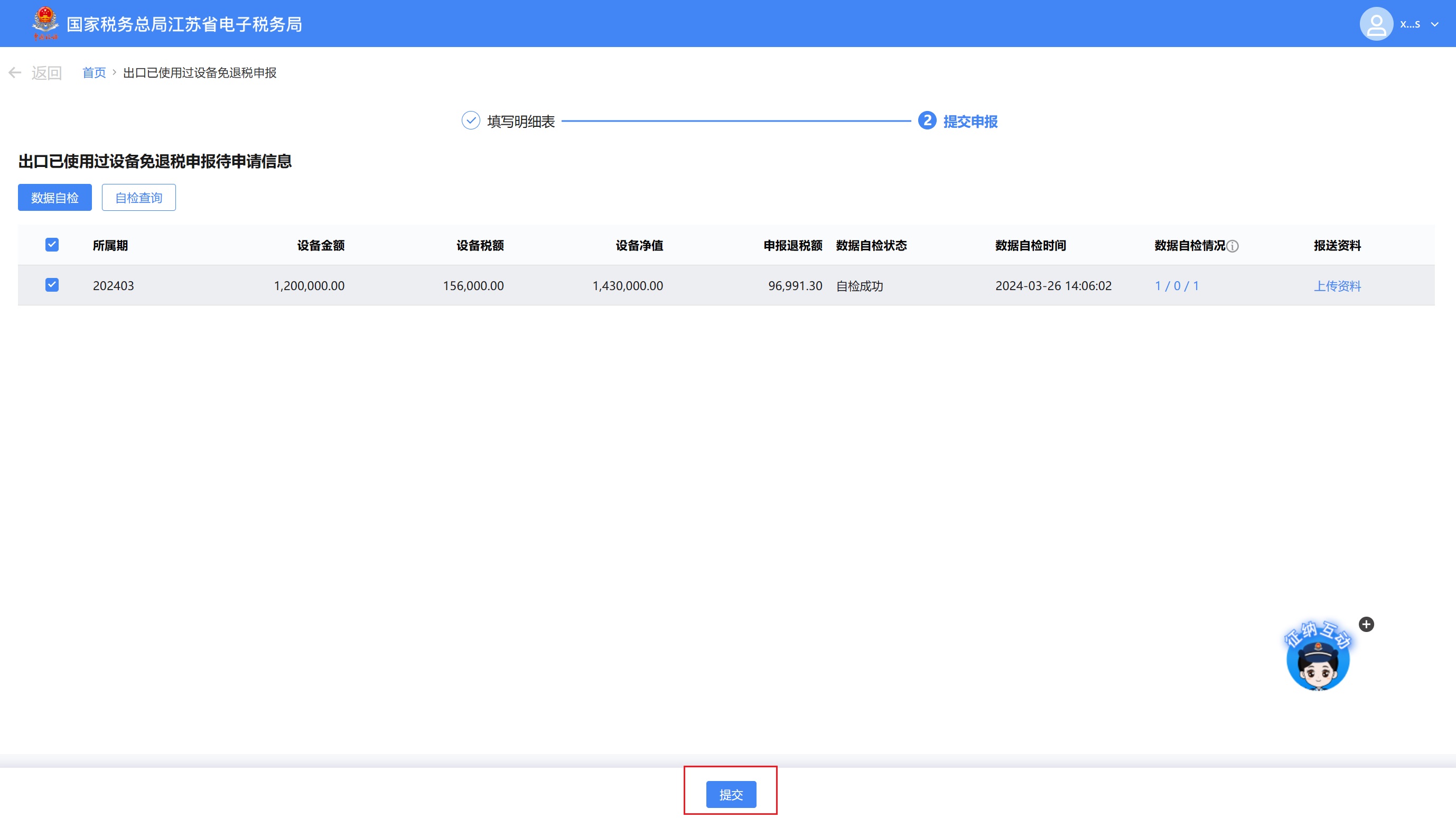Toggle the select-all header checkbox
Image resolution: width=1456 pixels, height=818 pixels.
tap(52, 244)
